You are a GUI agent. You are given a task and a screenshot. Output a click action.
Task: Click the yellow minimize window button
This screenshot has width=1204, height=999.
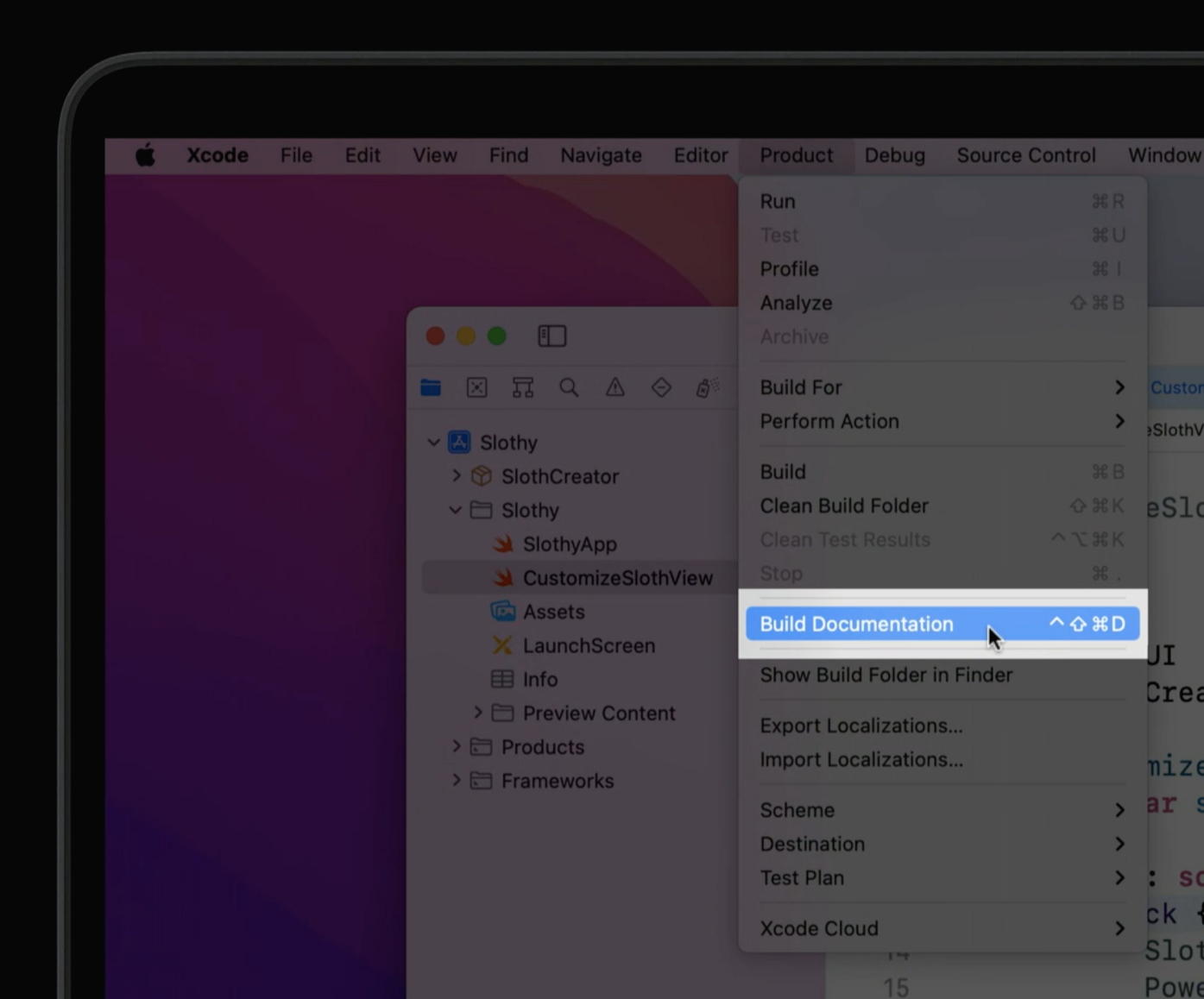(x=466, y=336)
